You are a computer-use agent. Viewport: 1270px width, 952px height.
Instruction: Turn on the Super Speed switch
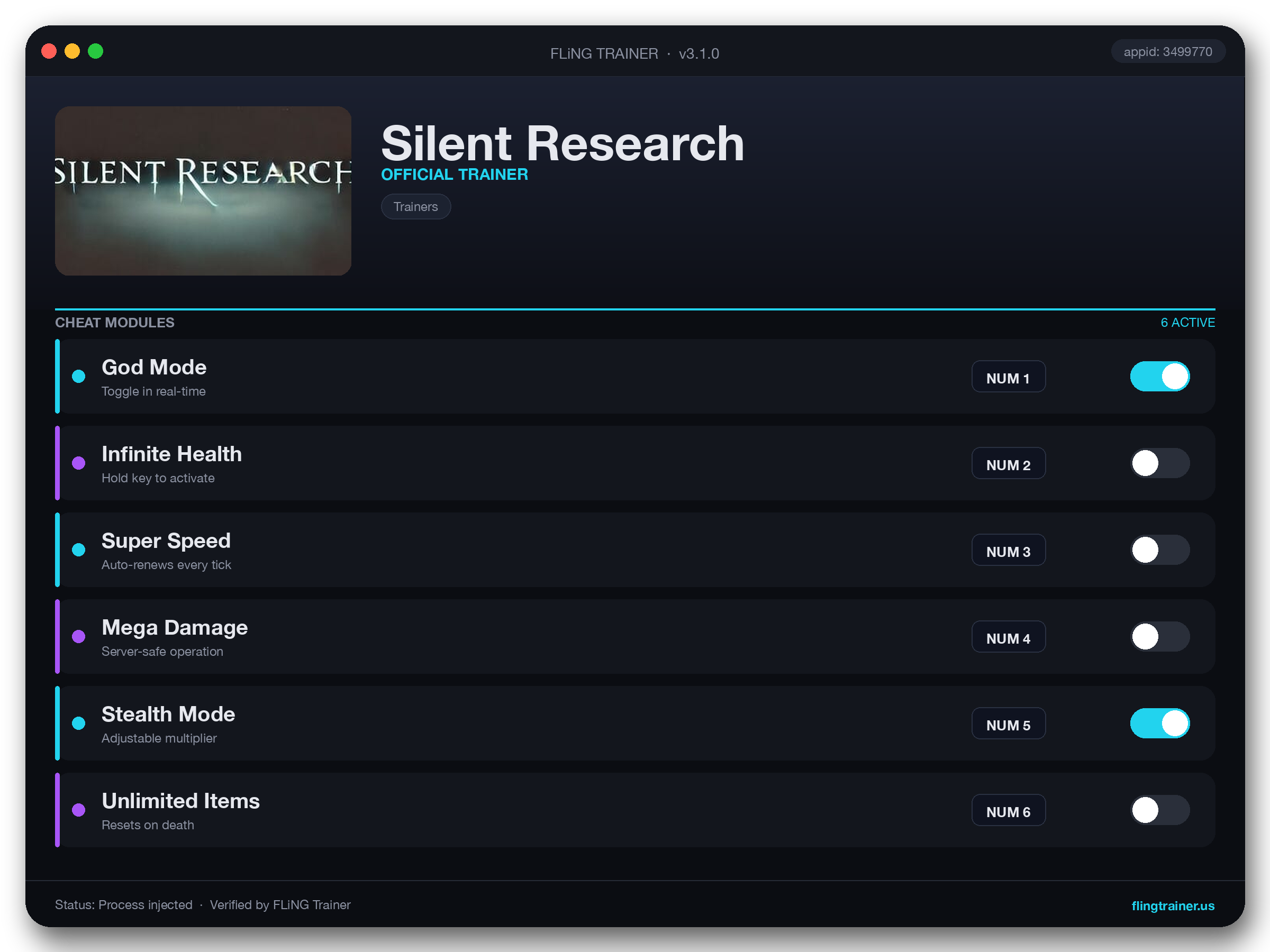[1160, 550]
